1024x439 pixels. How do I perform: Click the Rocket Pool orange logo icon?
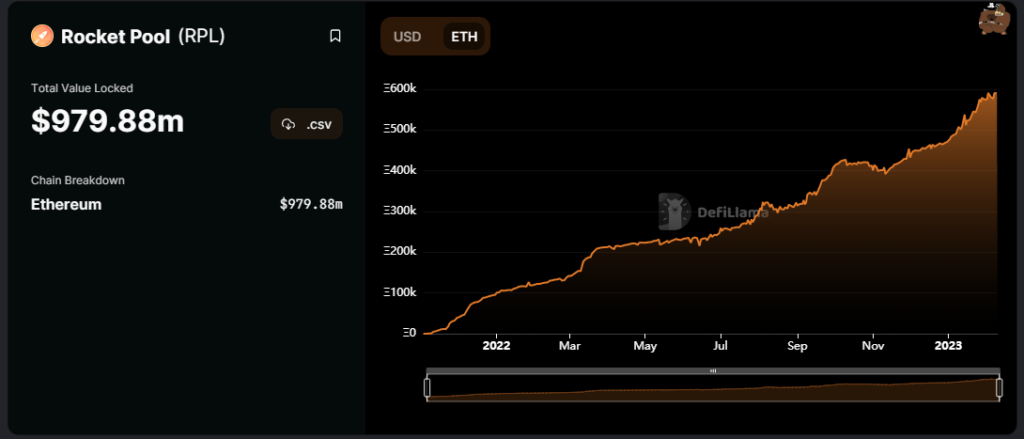click(x=43, y=36)
